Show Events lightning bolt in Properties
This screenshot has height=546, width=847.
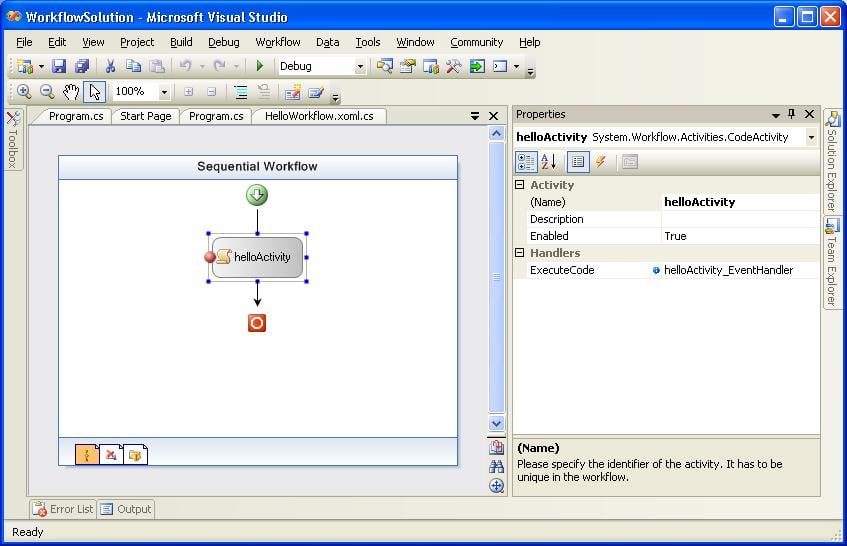601,161
